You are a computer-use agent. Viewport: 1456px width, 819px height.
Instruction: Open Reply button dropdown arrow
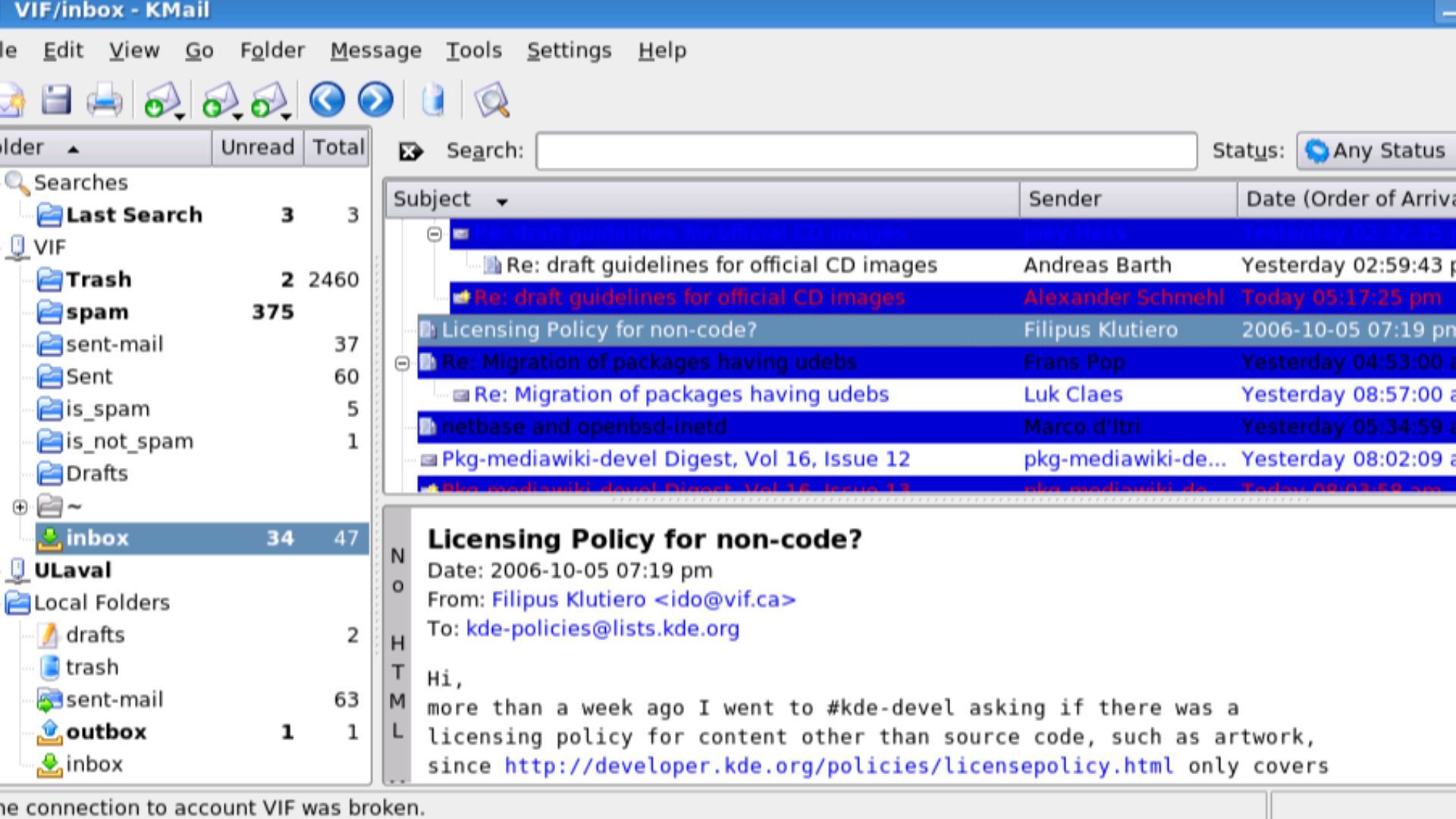[237, 116]
